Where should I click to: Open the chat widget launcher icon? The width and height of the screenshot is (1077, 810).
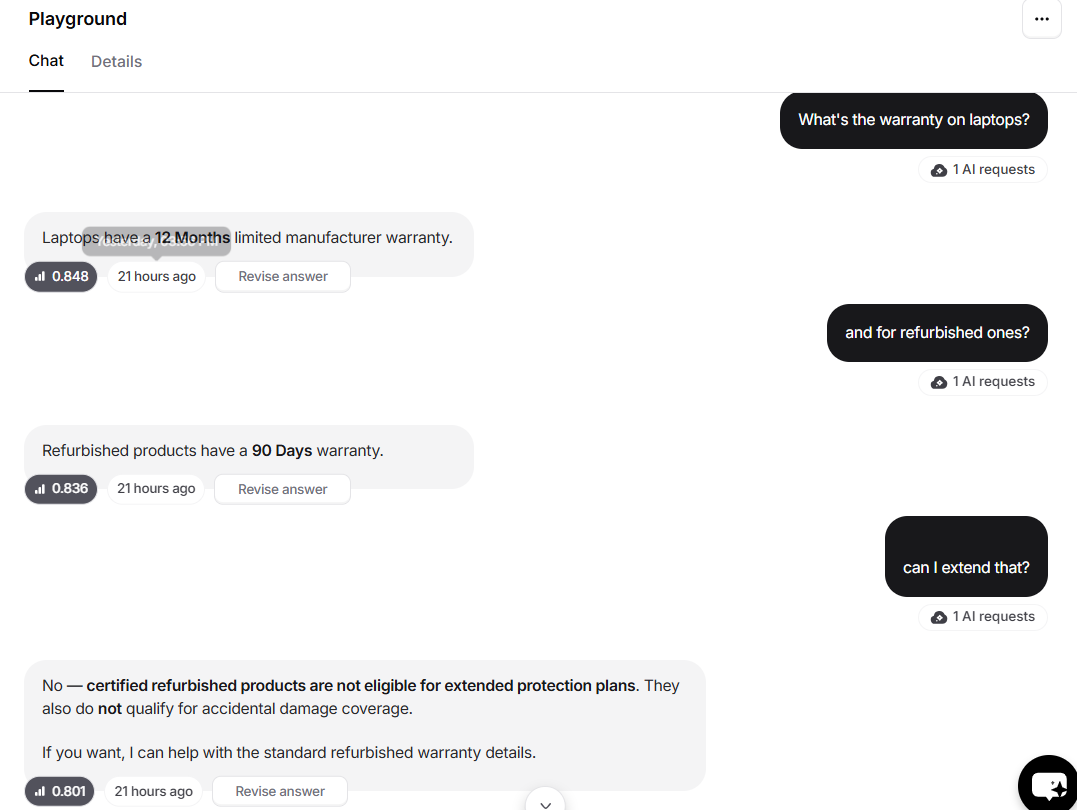[x=1049, y=784]
